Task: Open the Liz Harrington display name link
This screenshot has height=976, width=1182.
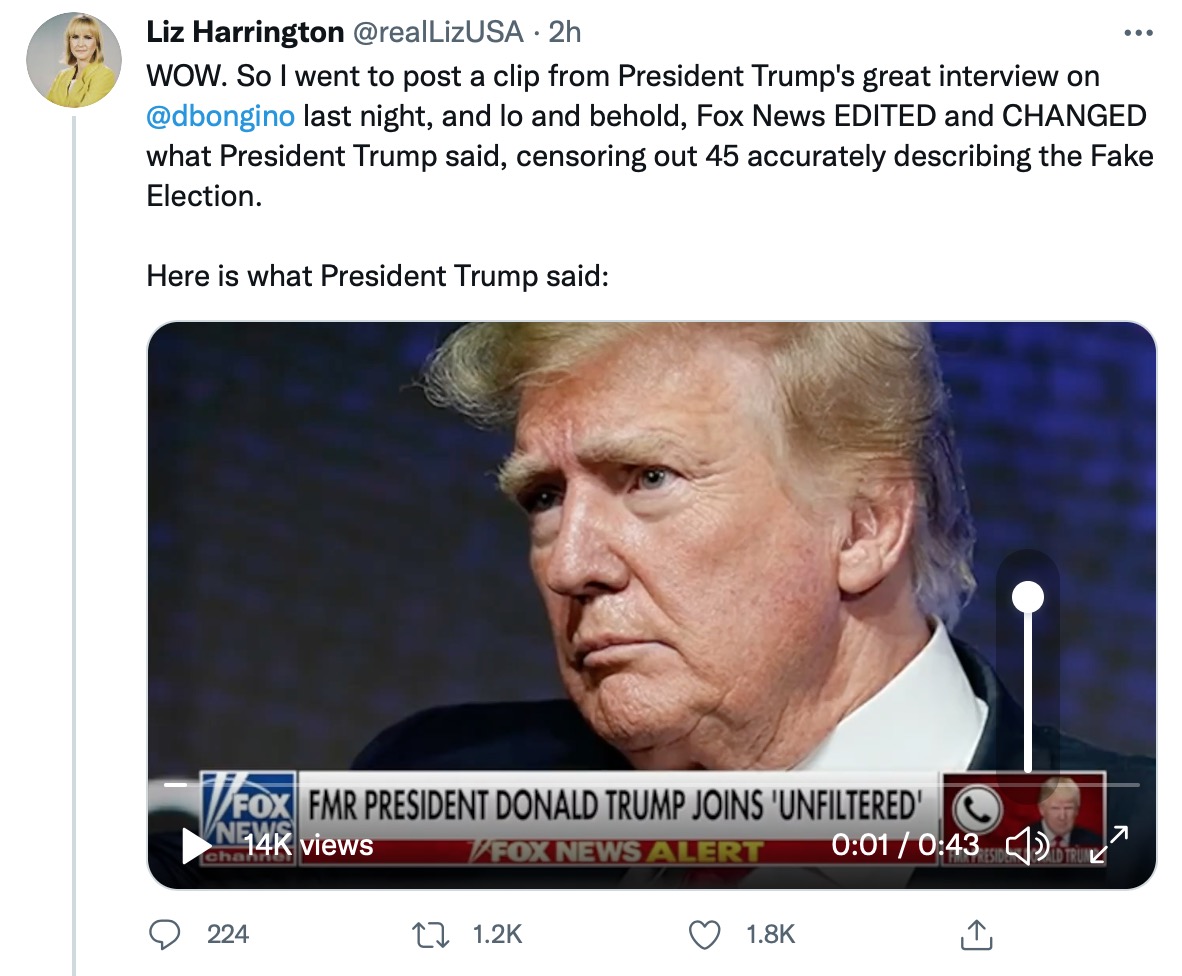Action: click(x=245, y=32)
